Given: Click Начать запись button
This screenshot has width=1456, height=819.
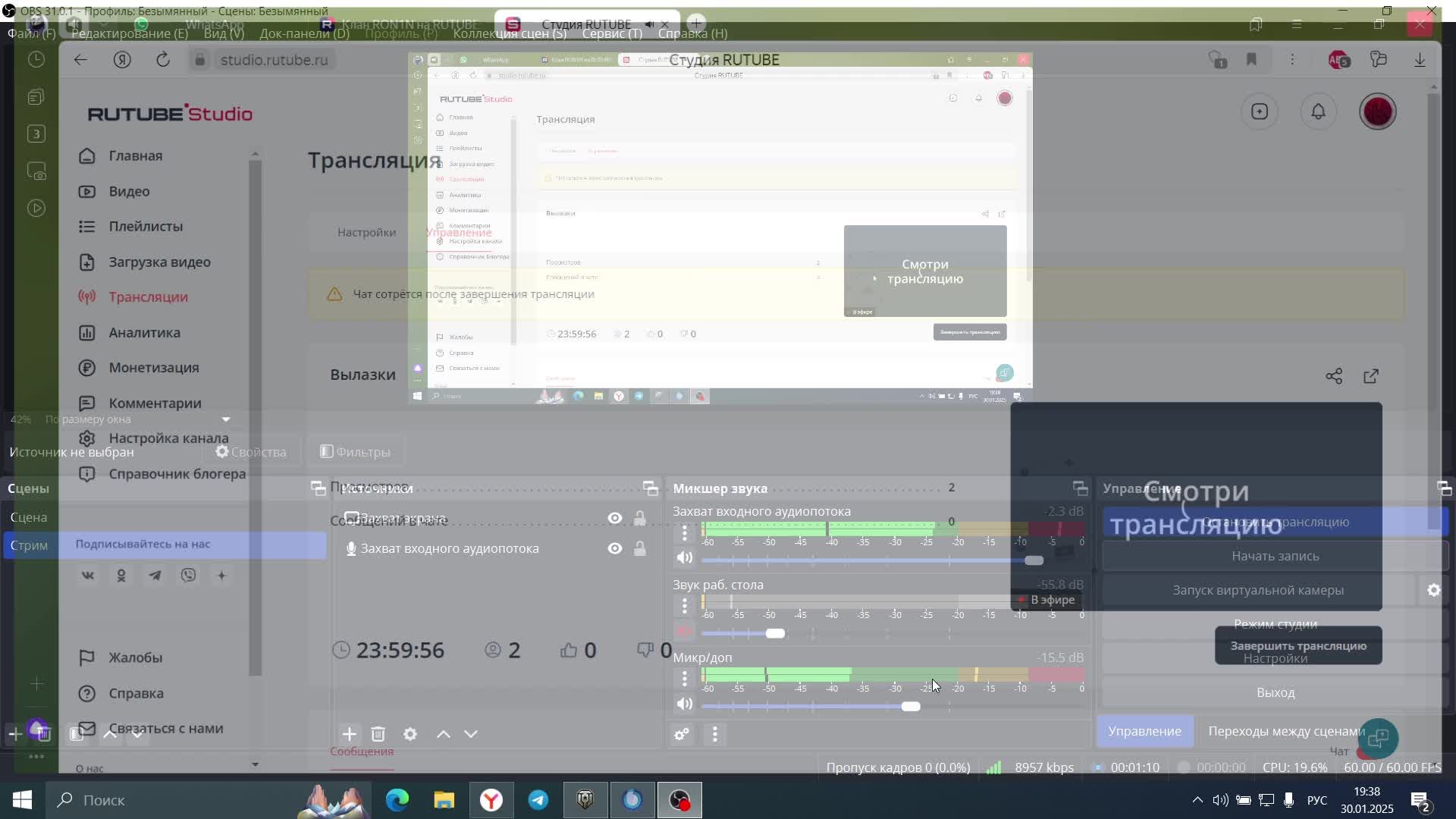Looking at the screenshot, I should [1275, 556].
